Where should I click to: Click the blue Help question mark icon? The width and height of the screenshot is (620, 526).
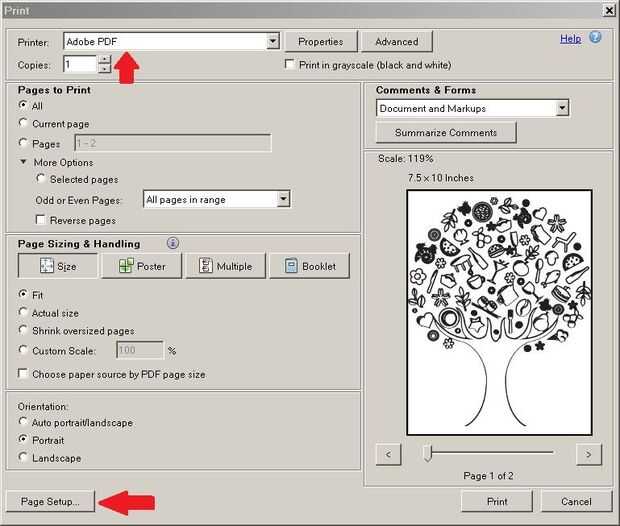click(x=595, y=38)
